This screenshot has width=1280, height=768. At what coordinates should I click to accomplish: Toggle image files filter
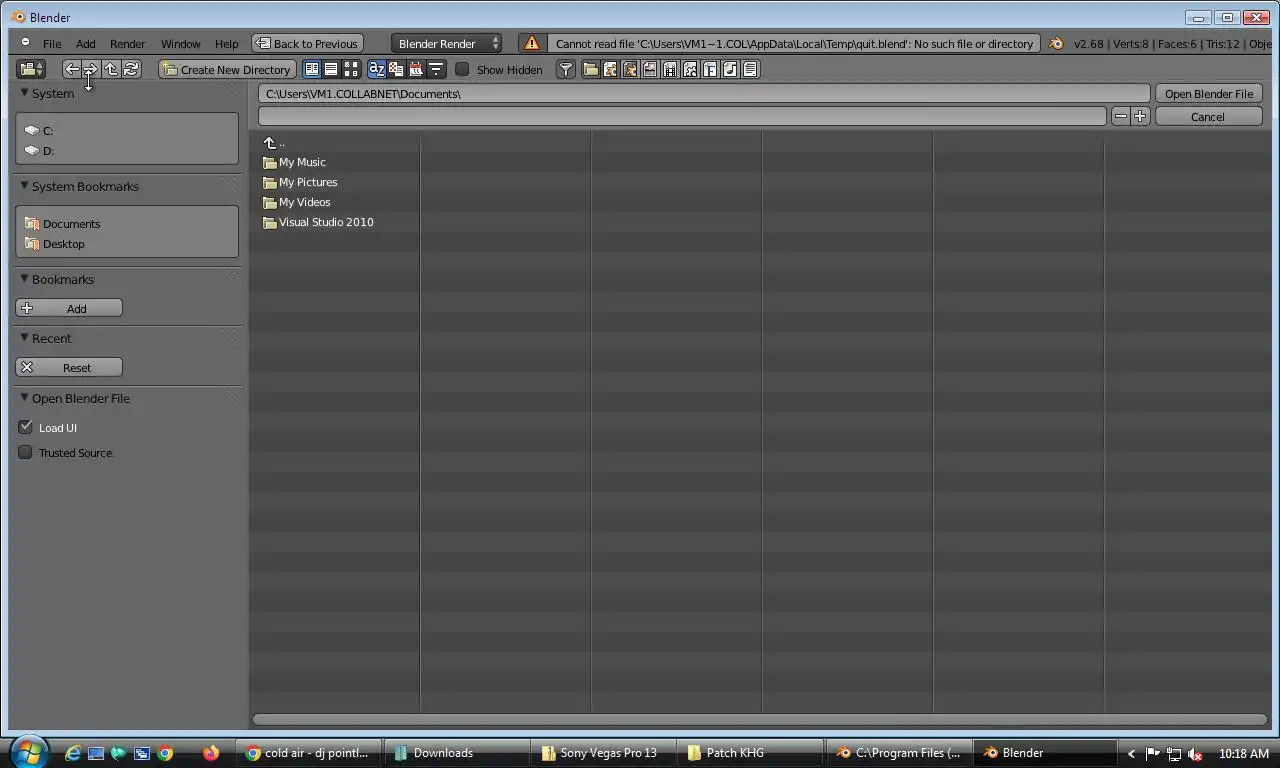[650, 69]
